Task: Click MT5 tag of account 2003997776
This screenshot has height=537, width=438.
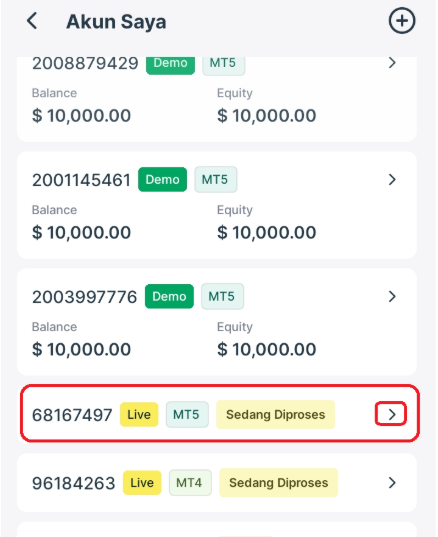Action: (x=222, y=296)
